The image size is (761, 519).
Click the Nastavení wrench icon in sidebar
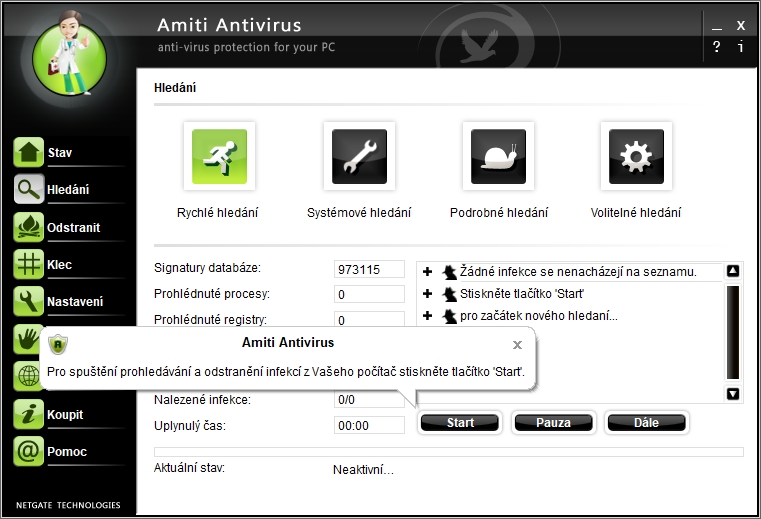(x=29, y=301)
